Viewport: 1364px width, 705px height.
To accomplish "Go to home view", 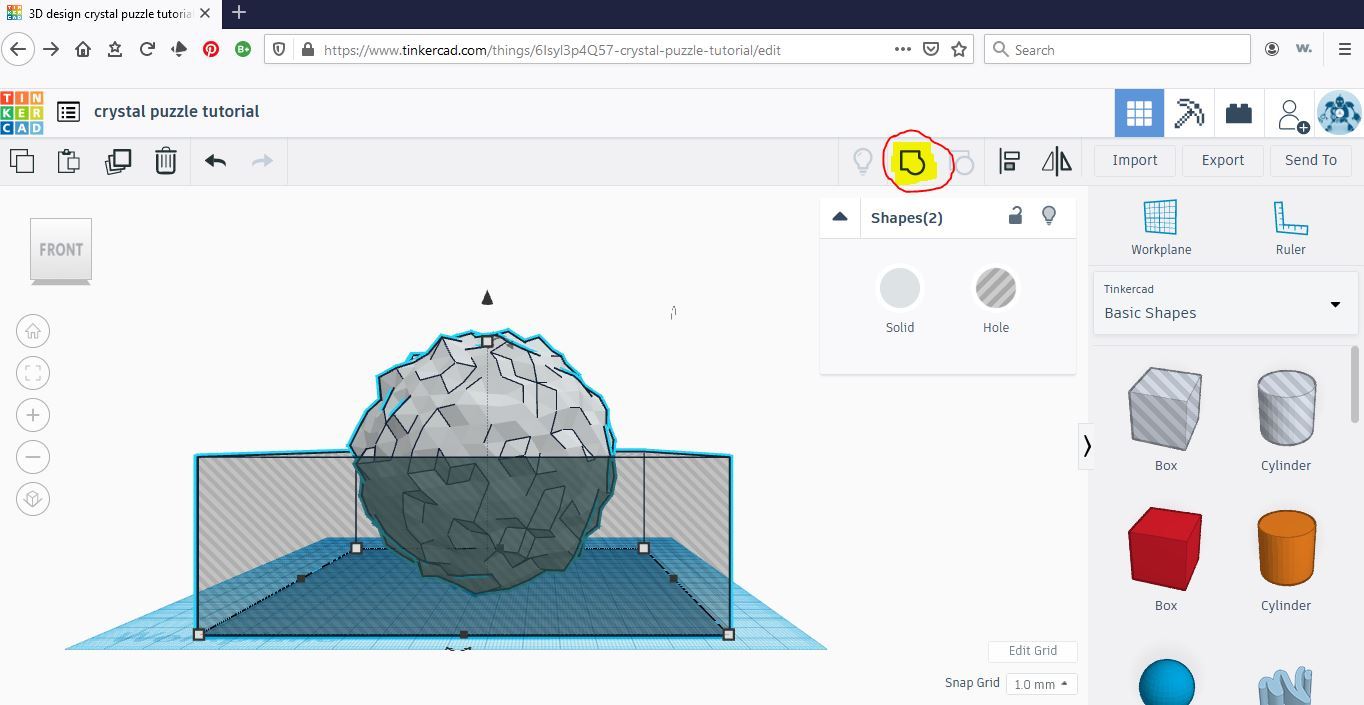I will pos(33,331).
